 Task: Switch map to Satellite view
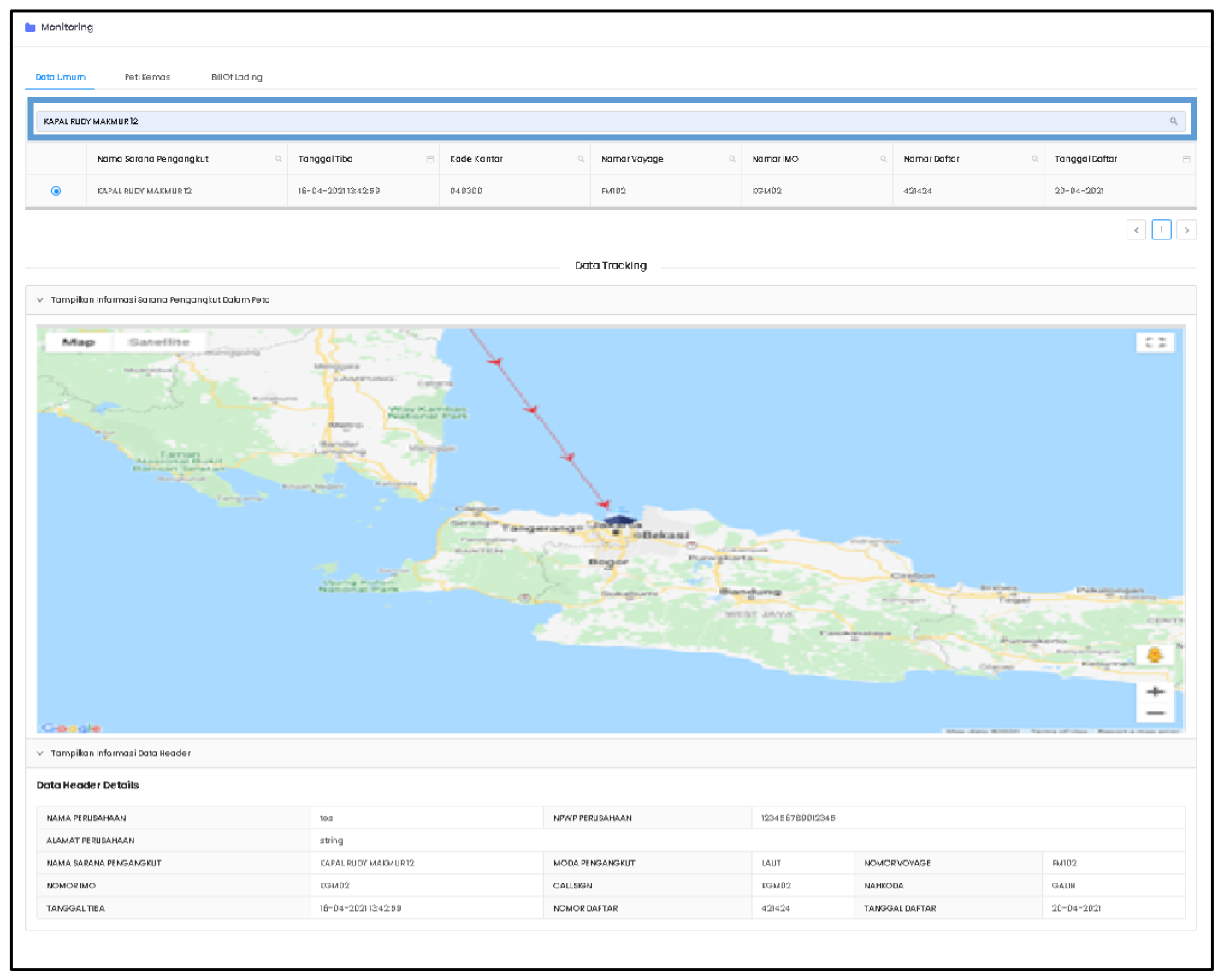pos(159,342)
